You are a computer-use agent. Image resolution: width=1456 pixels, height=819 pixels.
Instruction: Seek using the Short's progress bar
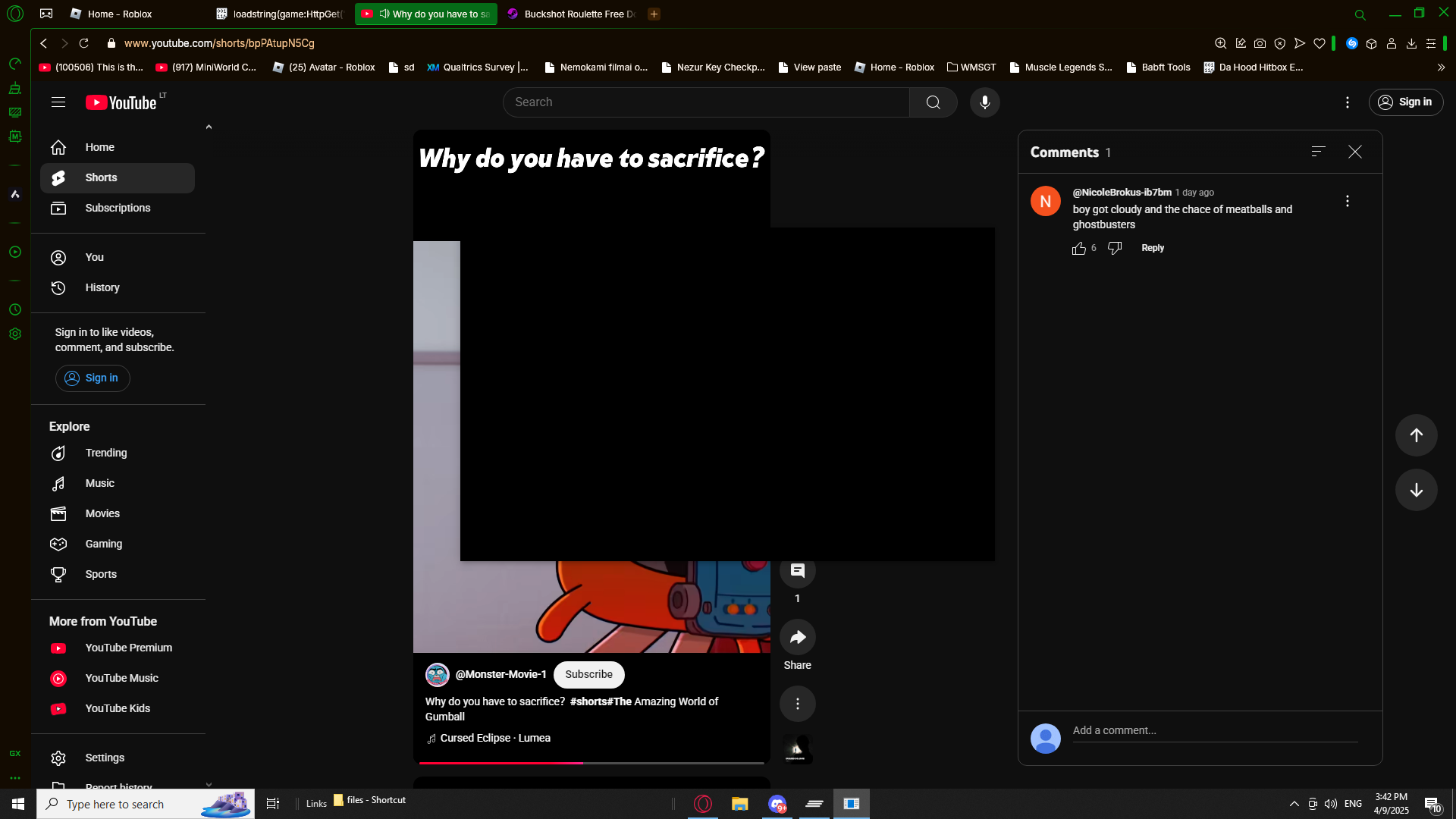(591, 762)
